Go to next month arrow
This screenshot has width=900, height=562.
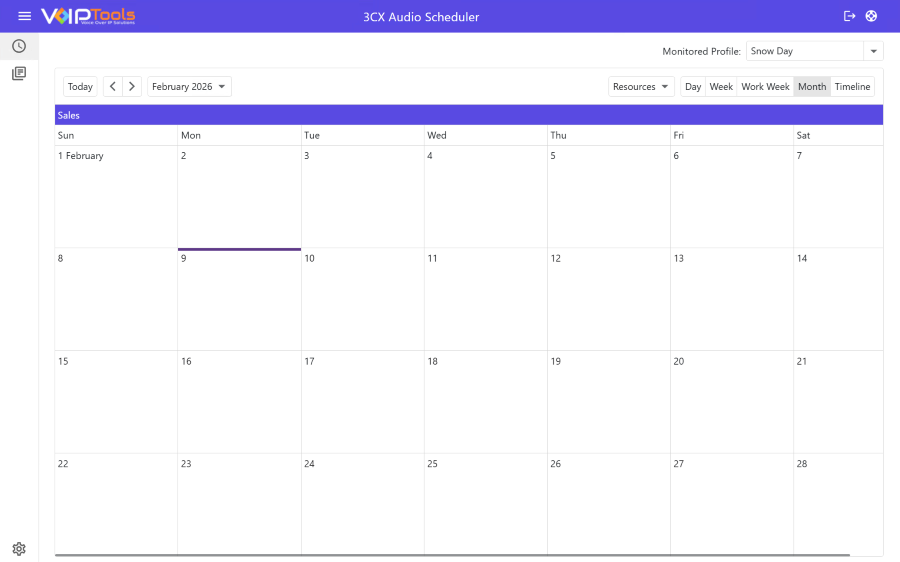click(132, 87)
